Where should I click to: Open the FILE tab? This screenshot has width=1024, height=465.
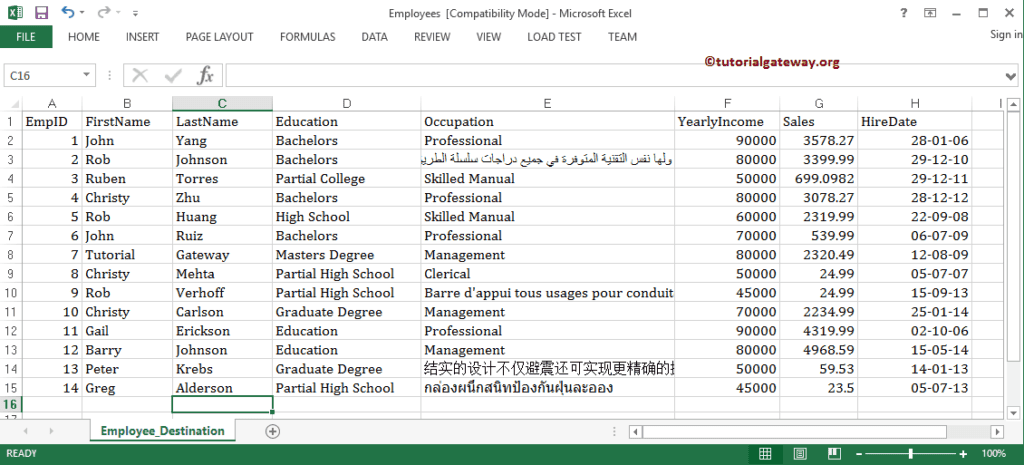(x=26, y=37)
